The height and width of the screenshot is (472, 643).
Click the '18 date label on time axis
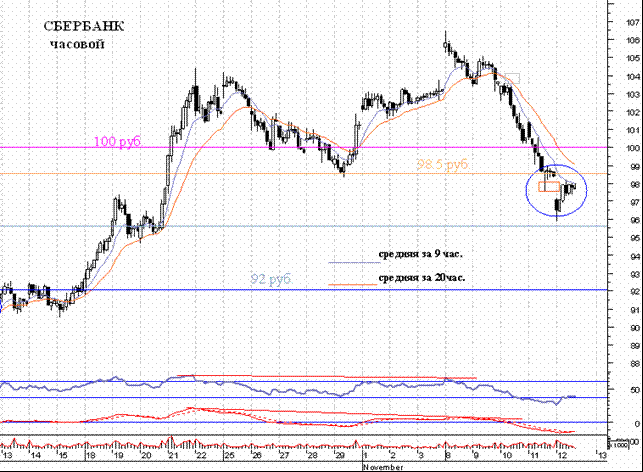(89, 455)
